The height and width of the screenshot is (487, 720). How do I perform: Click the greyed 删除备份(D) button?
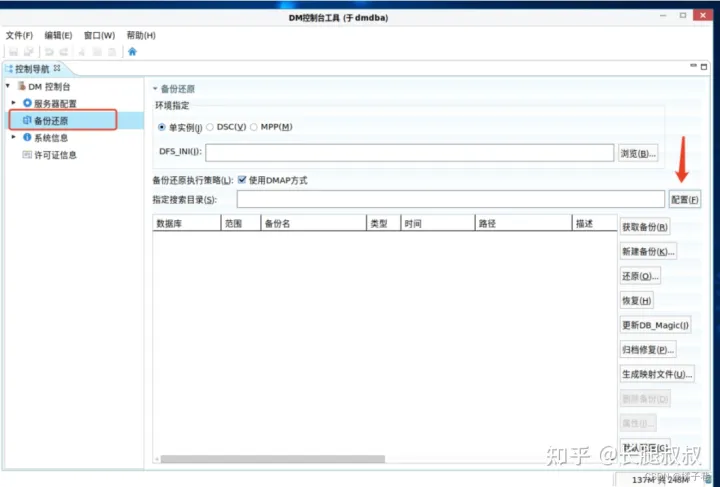click(645, 398)
